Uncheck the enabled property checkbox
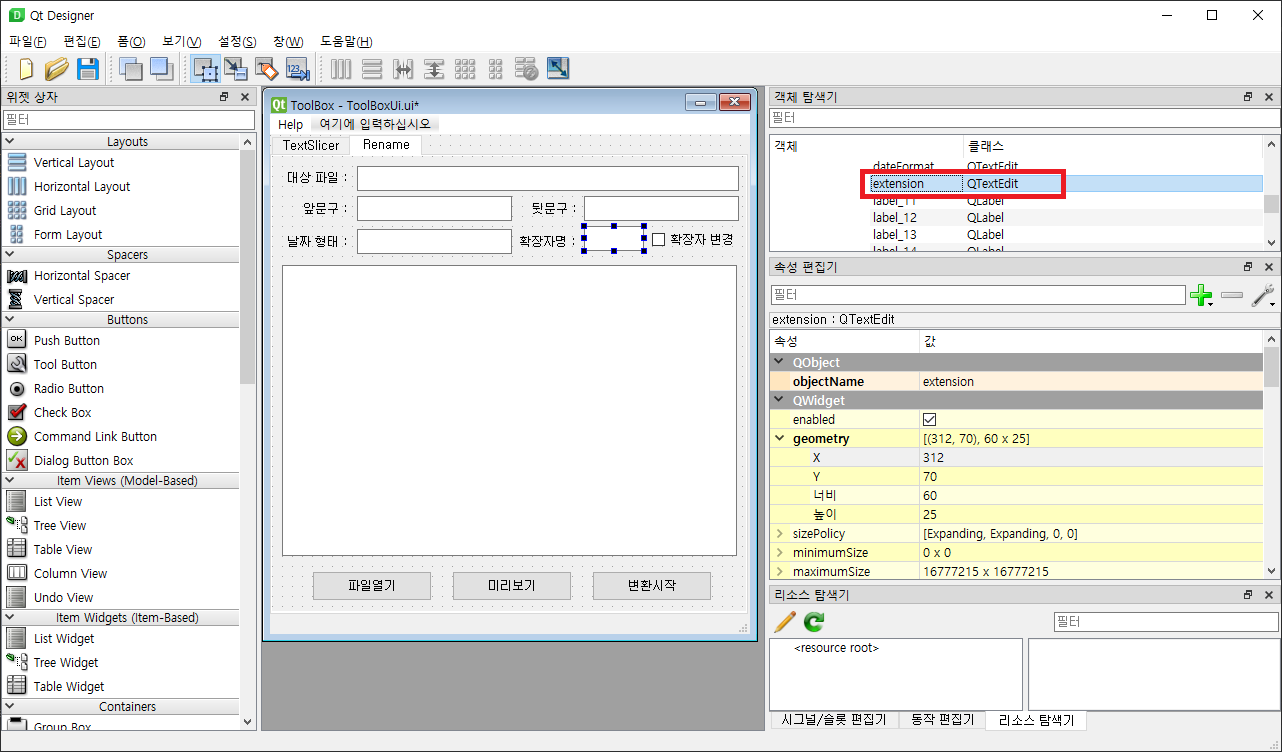 (927, 419)
